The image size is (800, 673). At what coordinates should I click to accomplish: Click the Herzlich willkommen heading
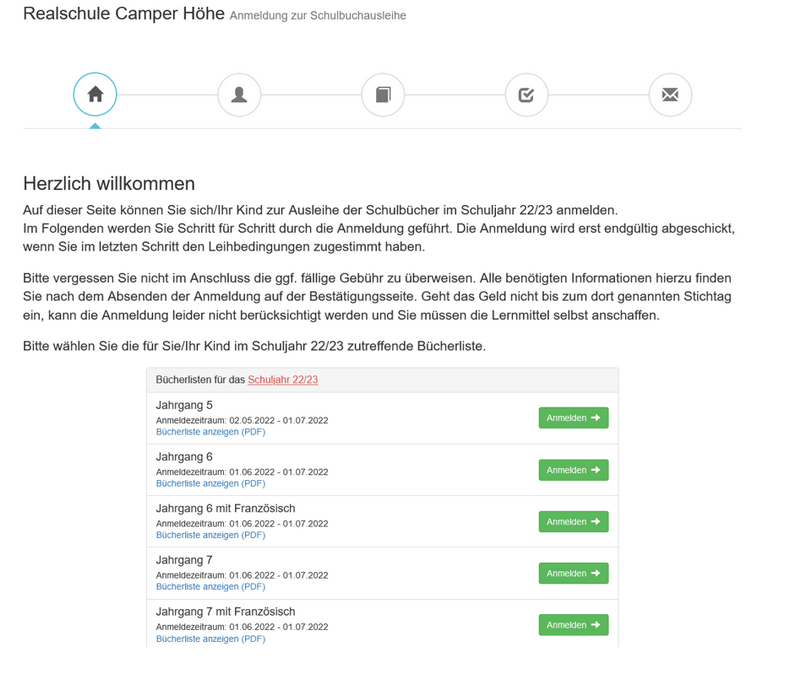coord(109,183)
